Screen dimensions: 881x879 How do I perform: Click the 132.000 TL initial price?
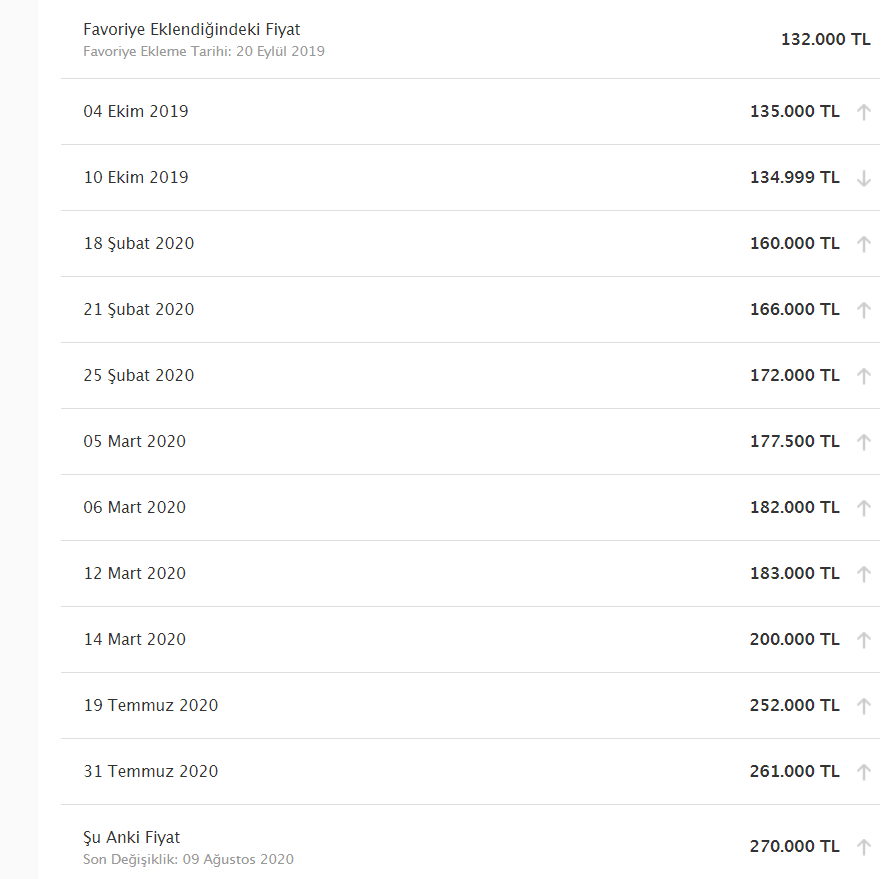point(825,39)
